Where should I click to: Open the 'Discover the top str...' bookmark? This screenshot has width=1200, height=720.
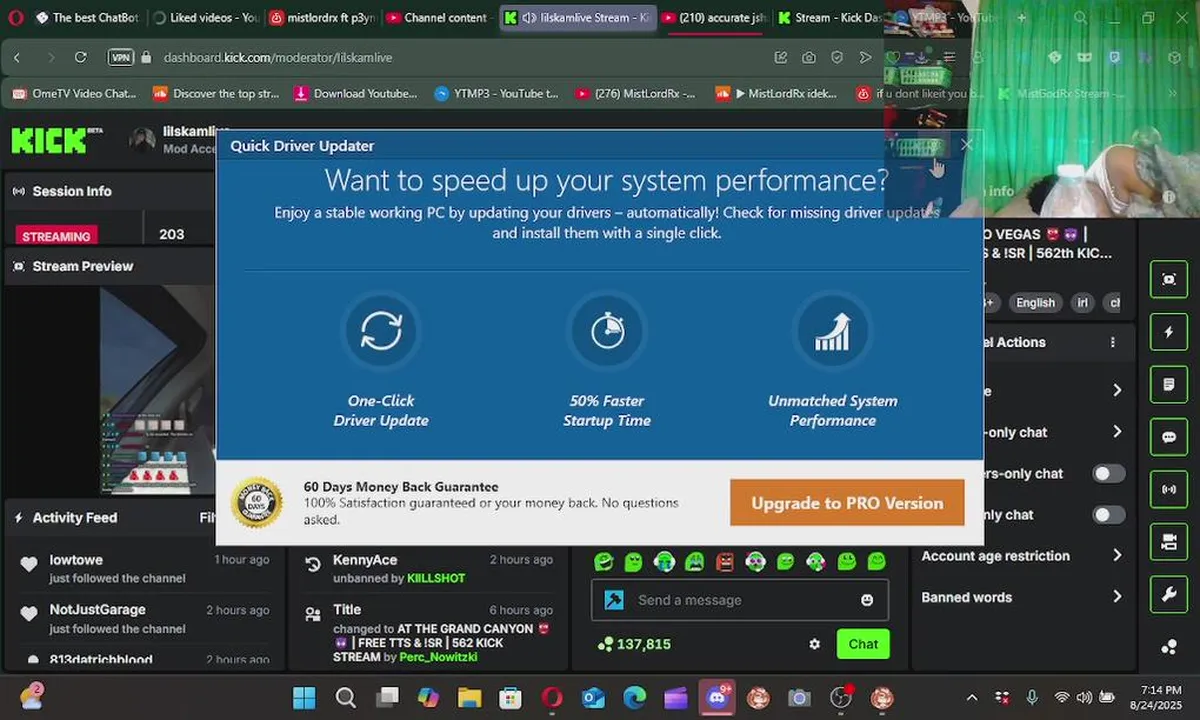(216, 94)
